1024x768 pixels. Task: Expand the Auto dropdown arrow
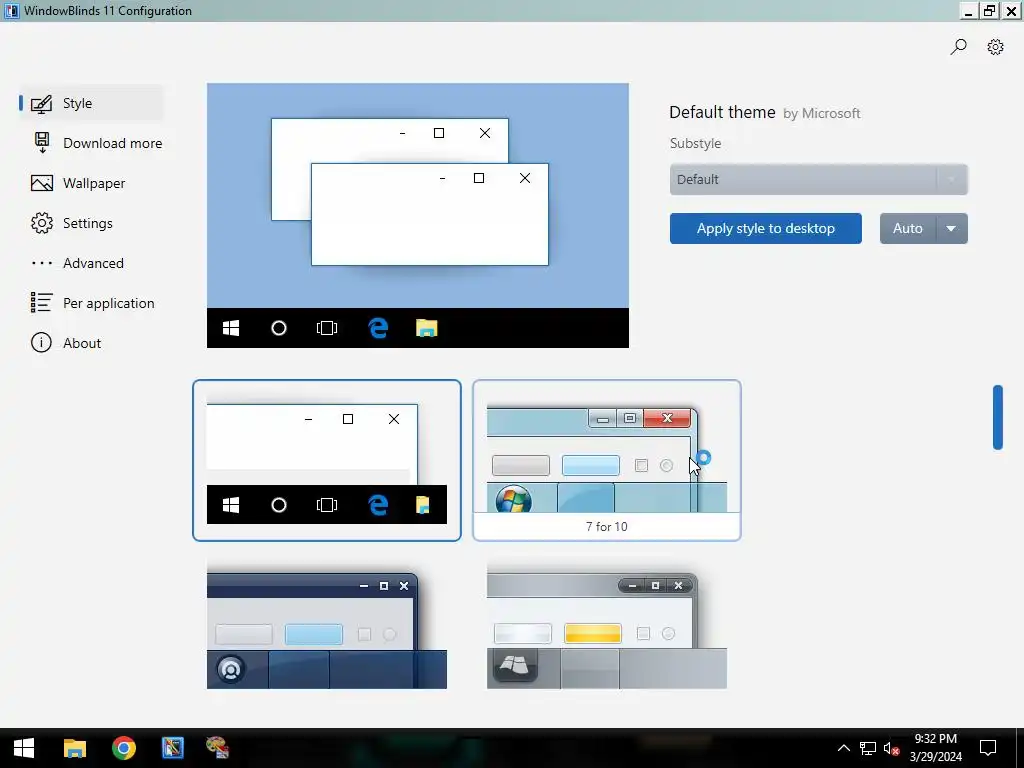[x=952, y=229]
